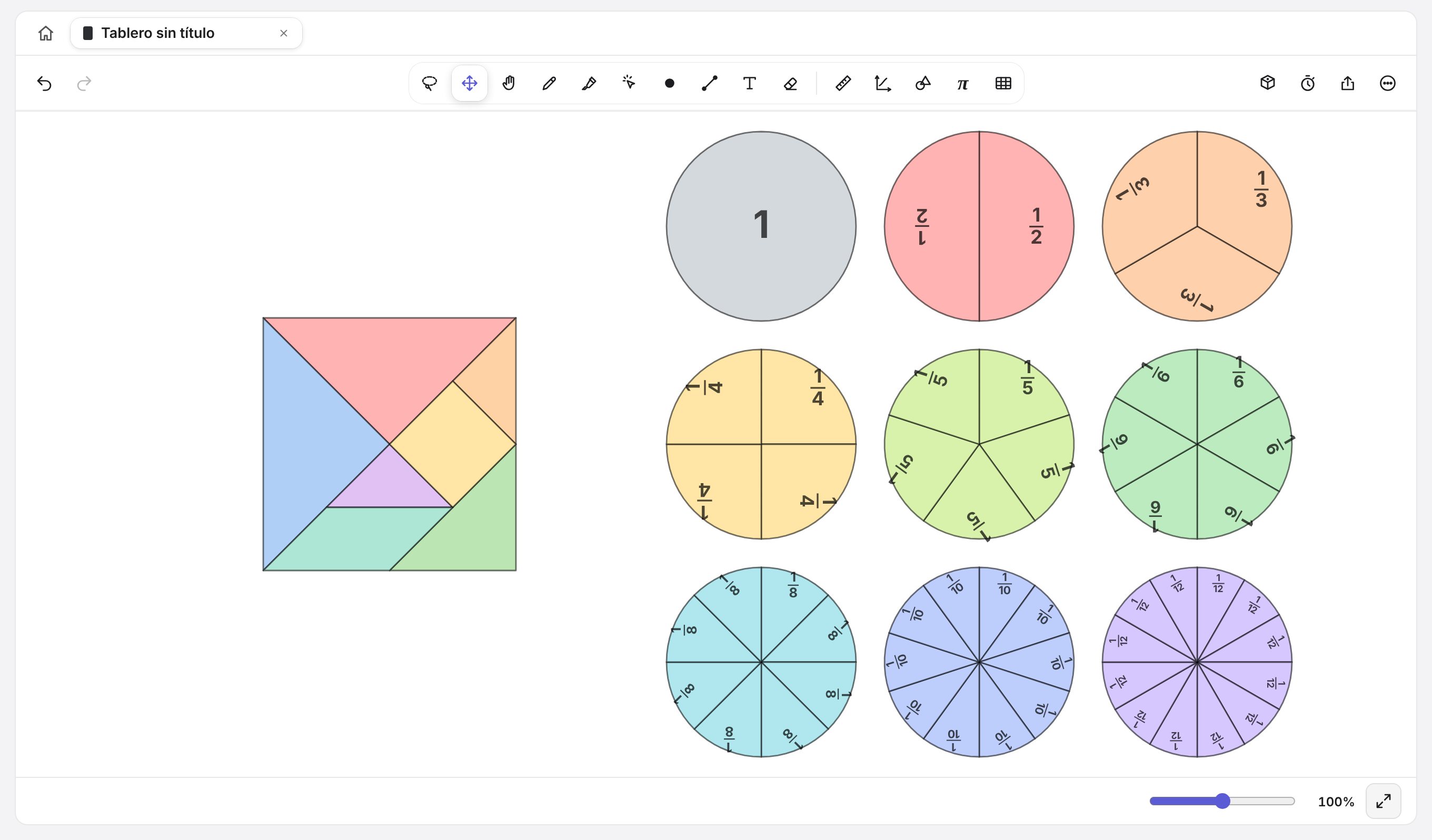Select the gray whole circle labeled 1
The height and width of the screenshot is (840, 1432).
pos(761,227)
